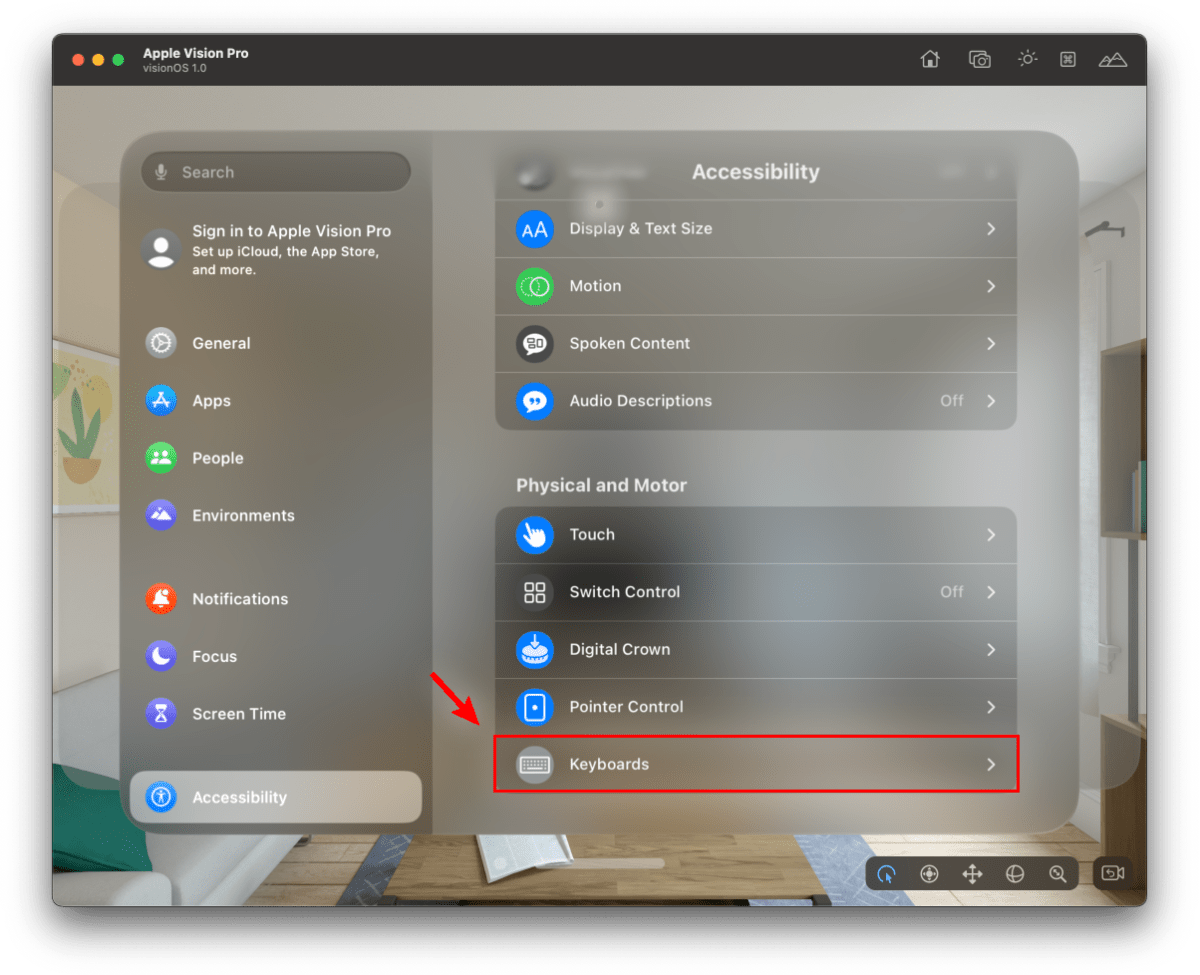Click the Notifications bell icon
The width and height of the screenshot is (1200, 975).
tap(160, 599)
